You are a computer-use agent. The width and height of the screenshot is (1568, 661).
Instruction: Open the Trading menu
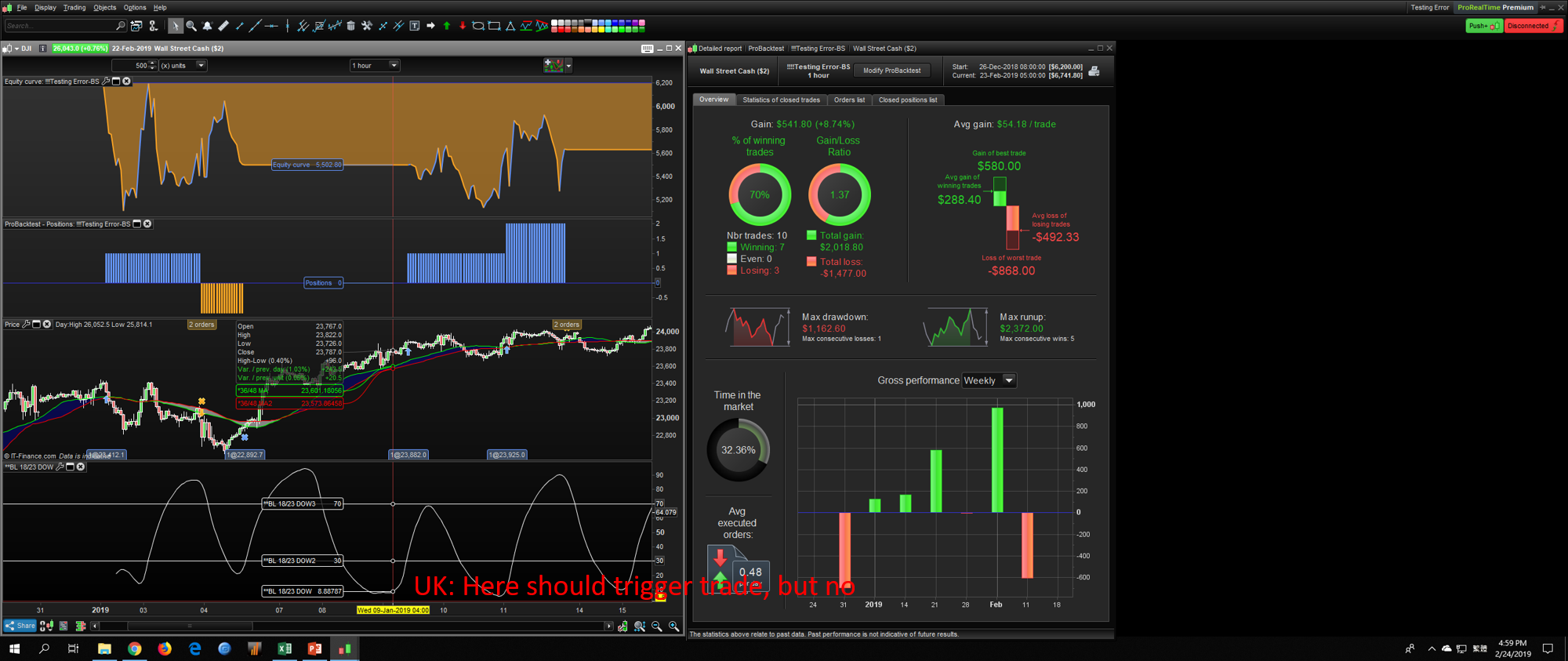74,8
